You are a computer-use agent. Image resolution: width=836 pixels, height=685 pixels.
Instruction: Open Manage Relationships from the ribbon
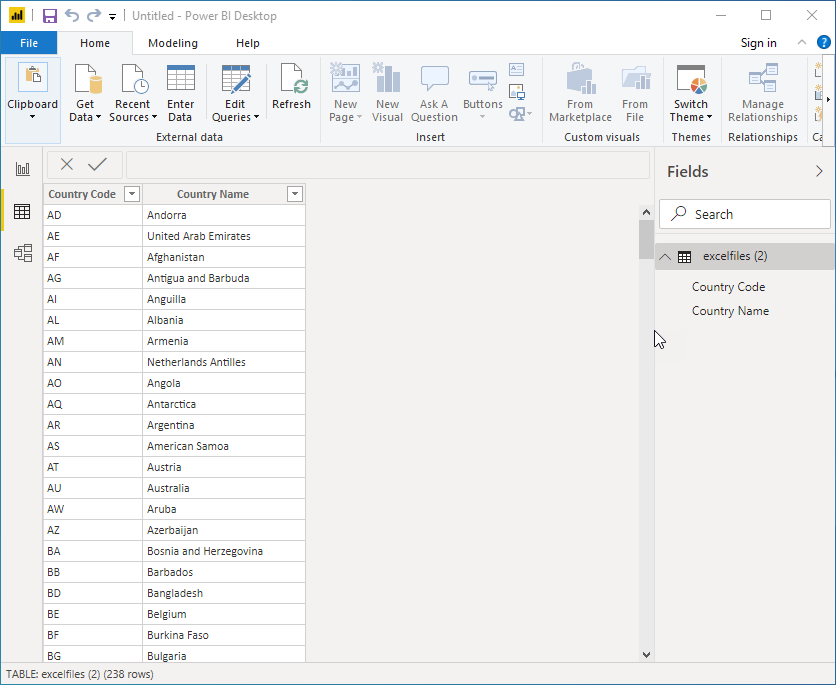pyautogui.click(x=762, y=93)
